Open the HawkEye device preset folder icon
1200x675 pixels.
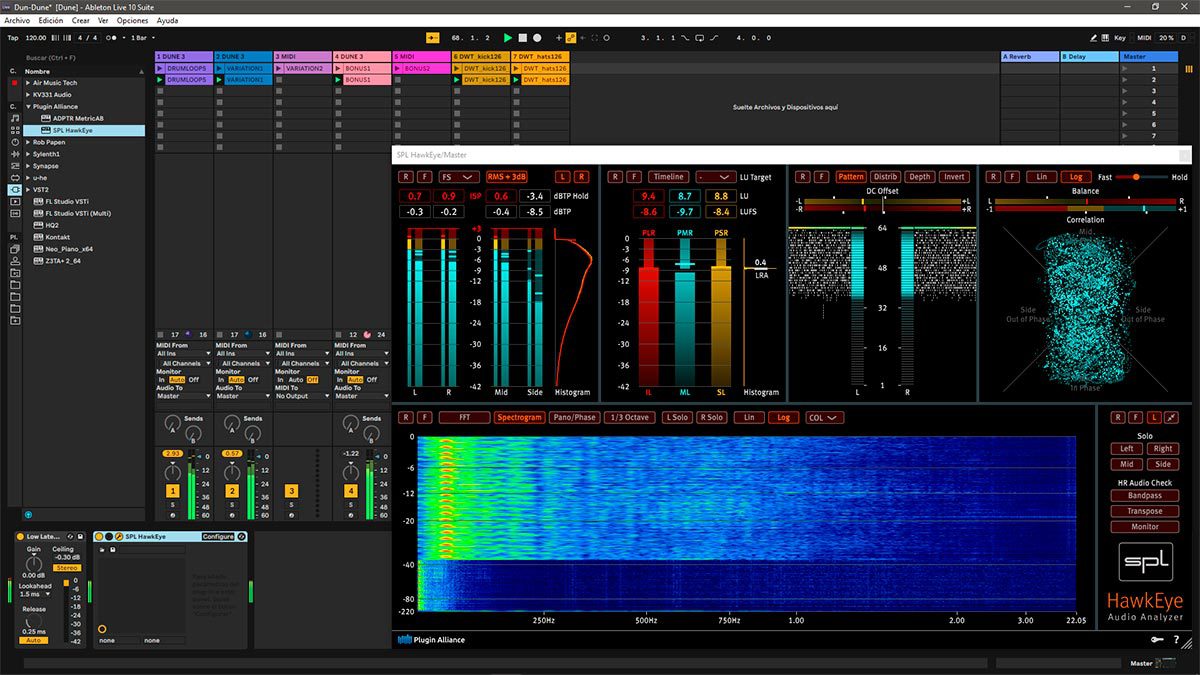[101, 548]
